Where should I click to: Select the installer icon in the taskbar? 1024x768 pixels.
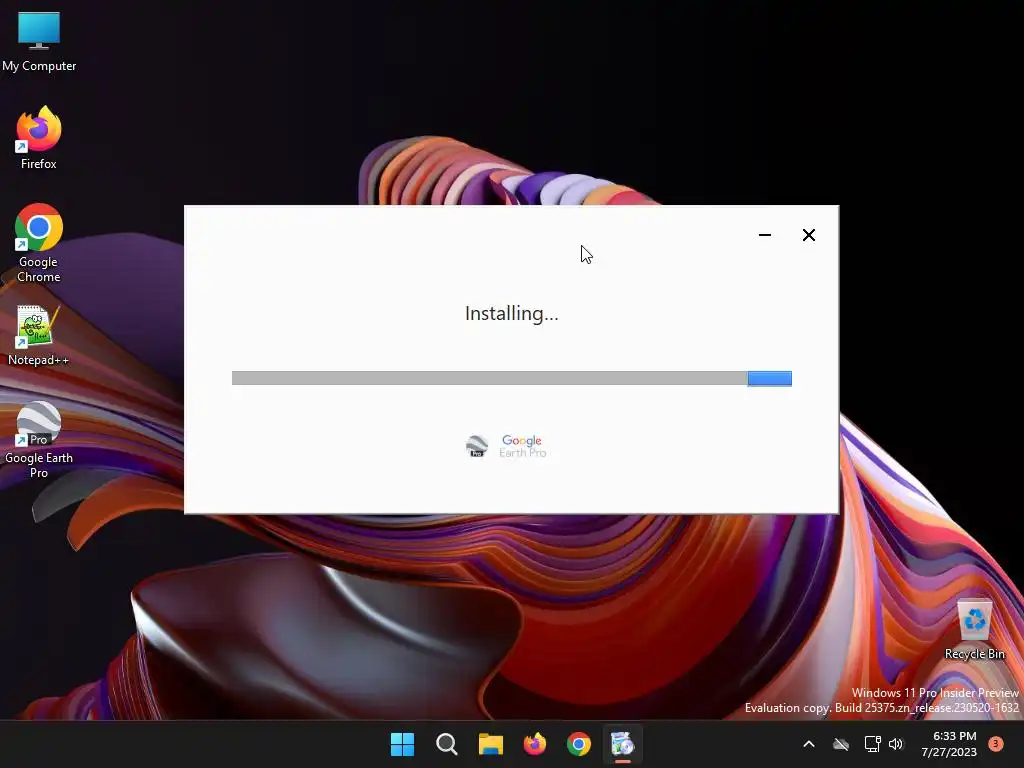pyautogui.click(x=622, y=744)
